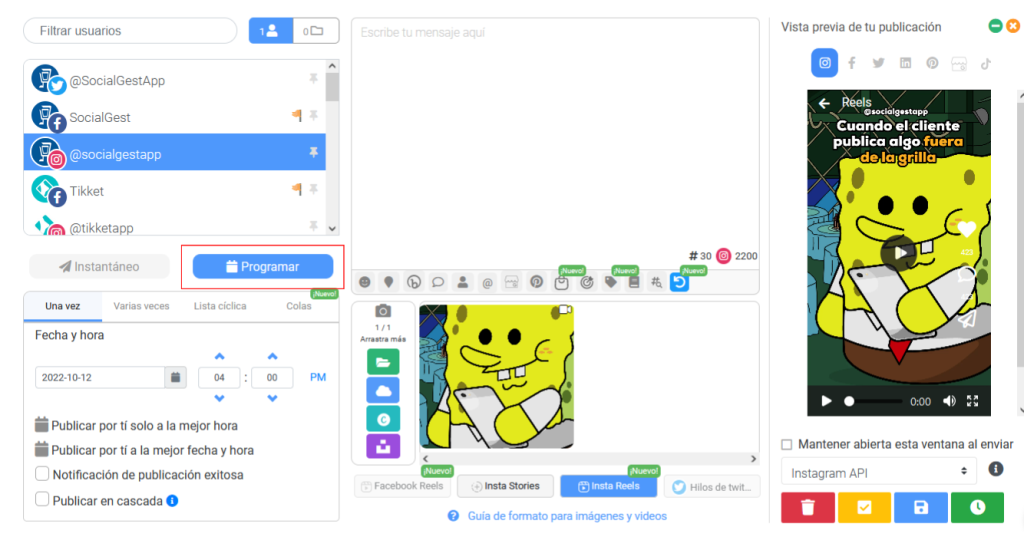Click the camera icon above media counter
This screenshot has height=537, width=1024.
(x=383, y=311)
